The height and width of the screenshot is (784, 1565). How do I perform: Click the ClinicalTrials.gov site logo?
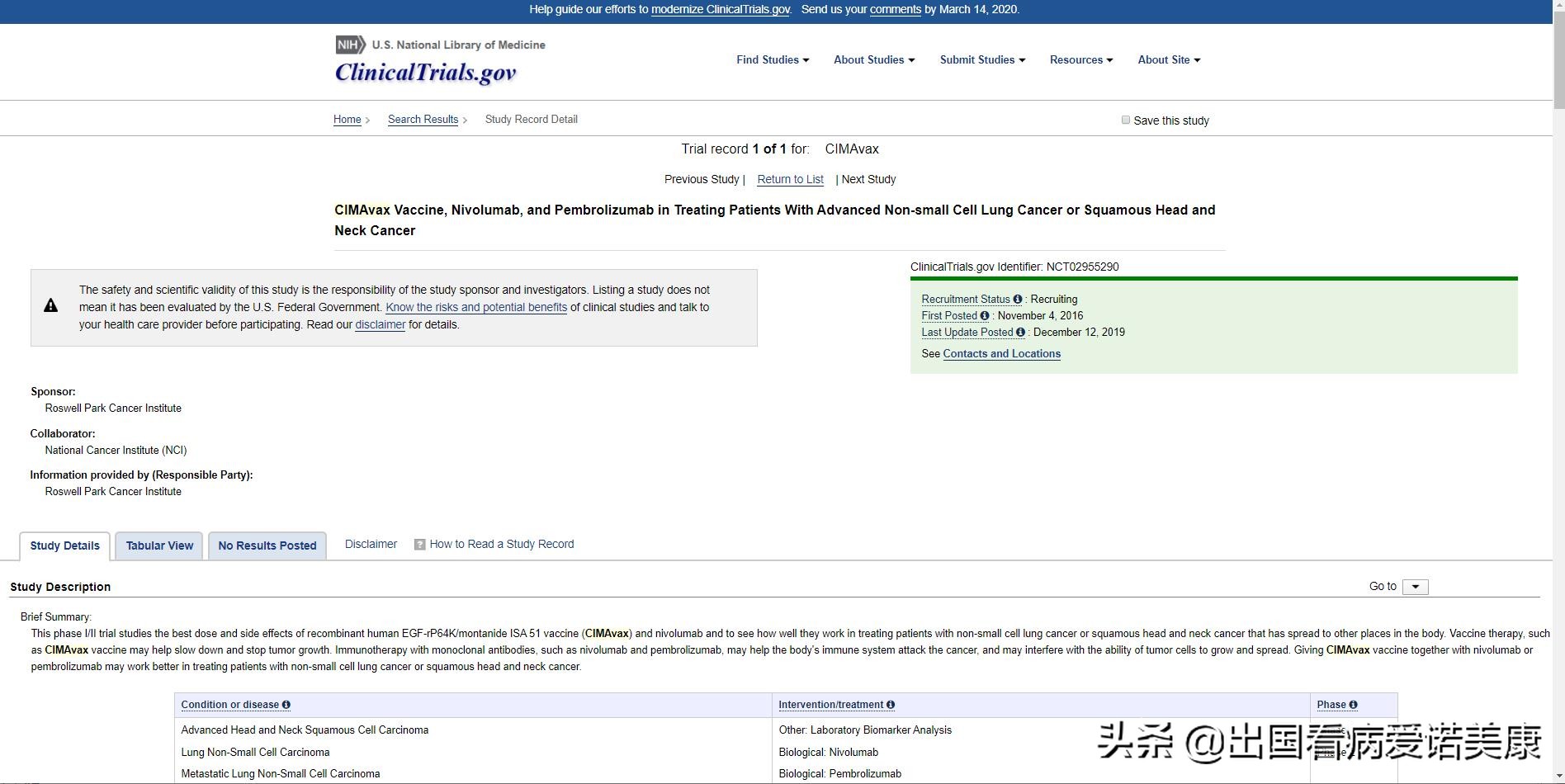click(425, 73)
